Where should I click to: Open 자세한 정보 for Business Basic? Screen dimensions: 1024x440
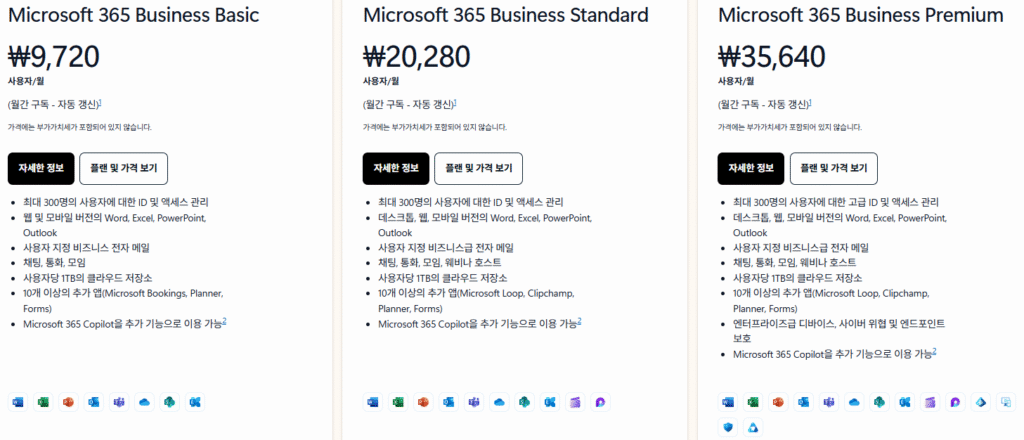(41, 168)
